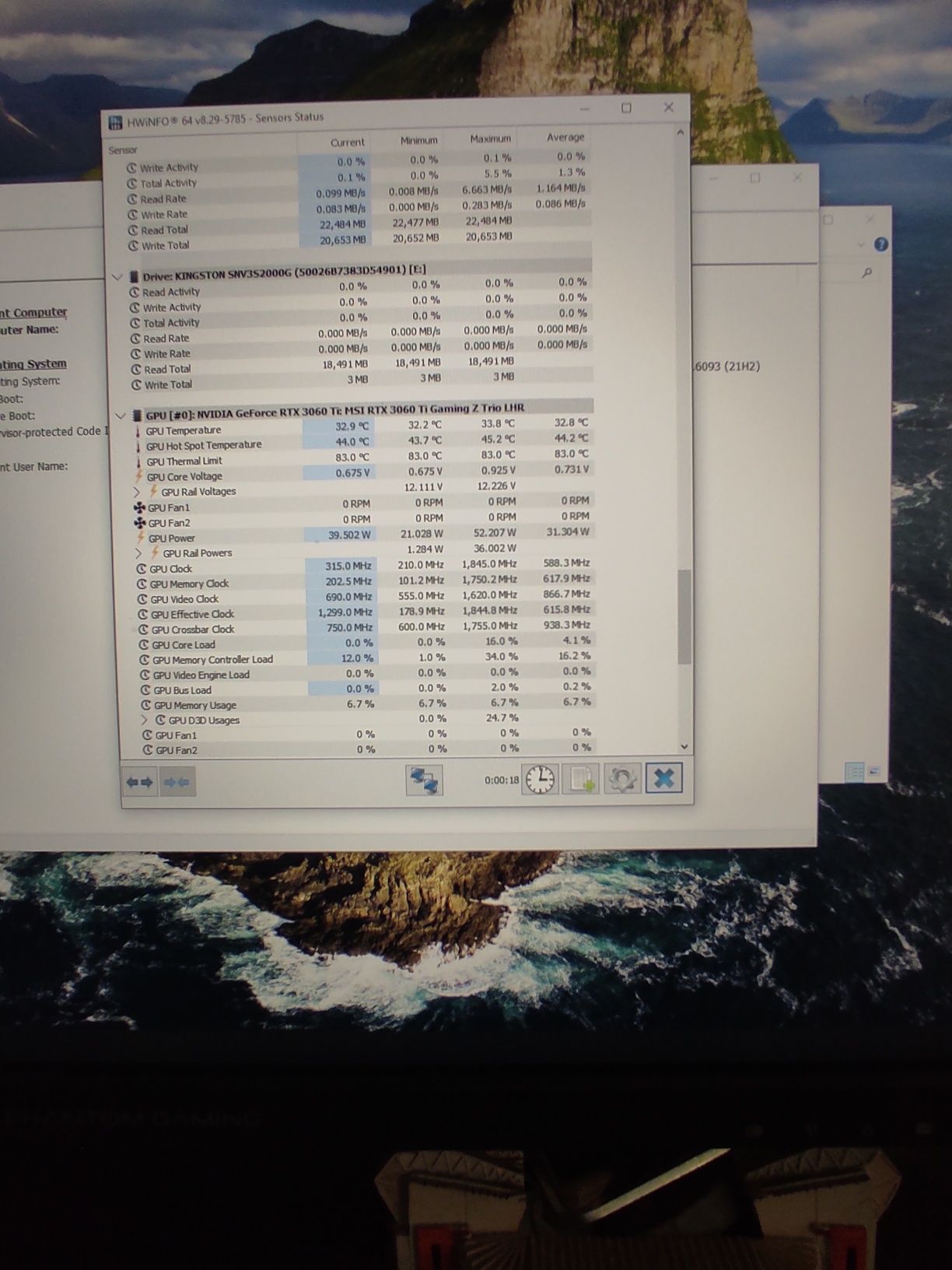The image size is (952, 1270).
Task: Select the GPU Hot Spot Temperature row
Action: (x=363, y=442)
